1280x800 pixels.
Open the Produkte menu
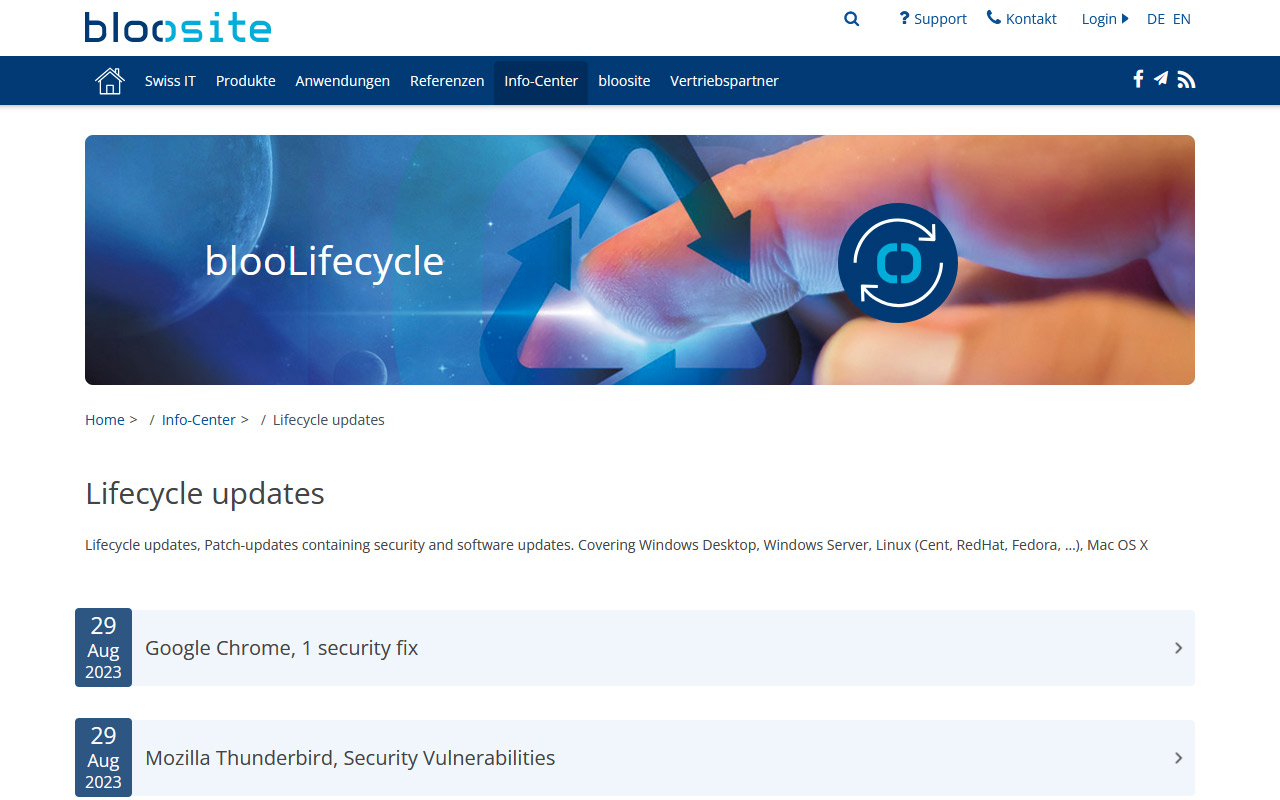click(x=245, y=81)
